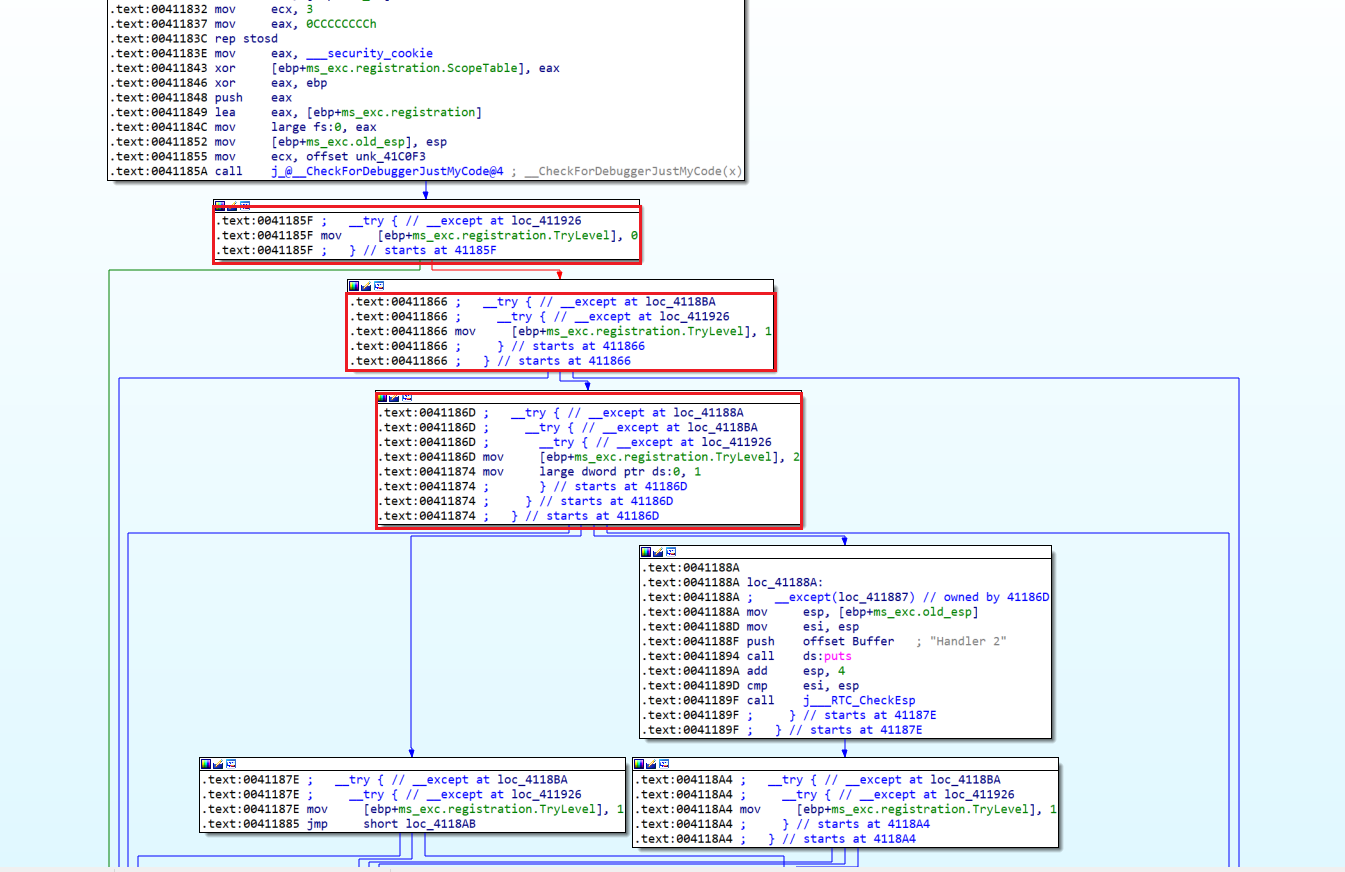Click the color icon on block 004118A4

[x=640, y=764]
